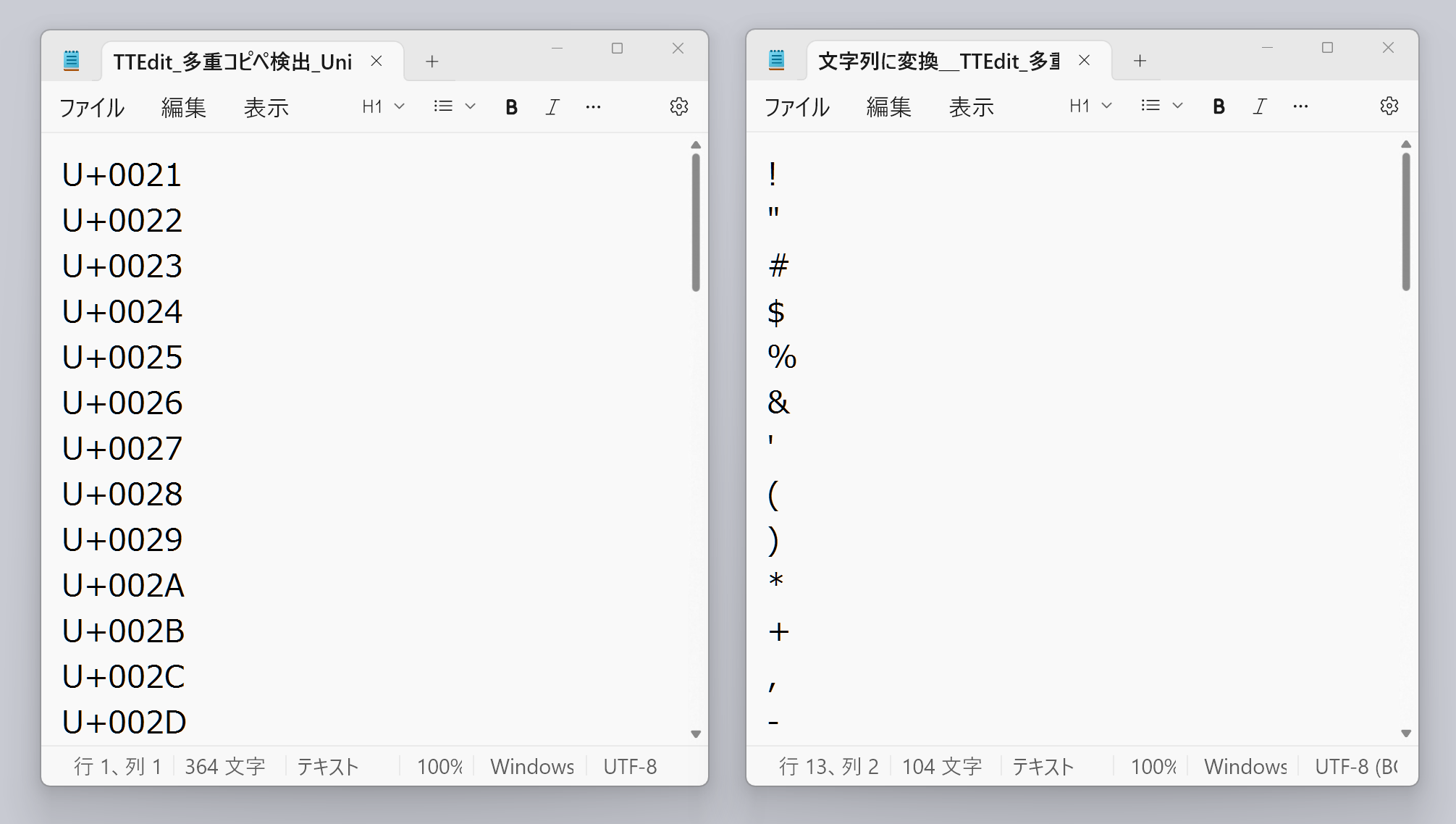Viewport: 1456px width, 824px height.
Task: Open 表示 menu in right Notepad window
Action: 972,107
